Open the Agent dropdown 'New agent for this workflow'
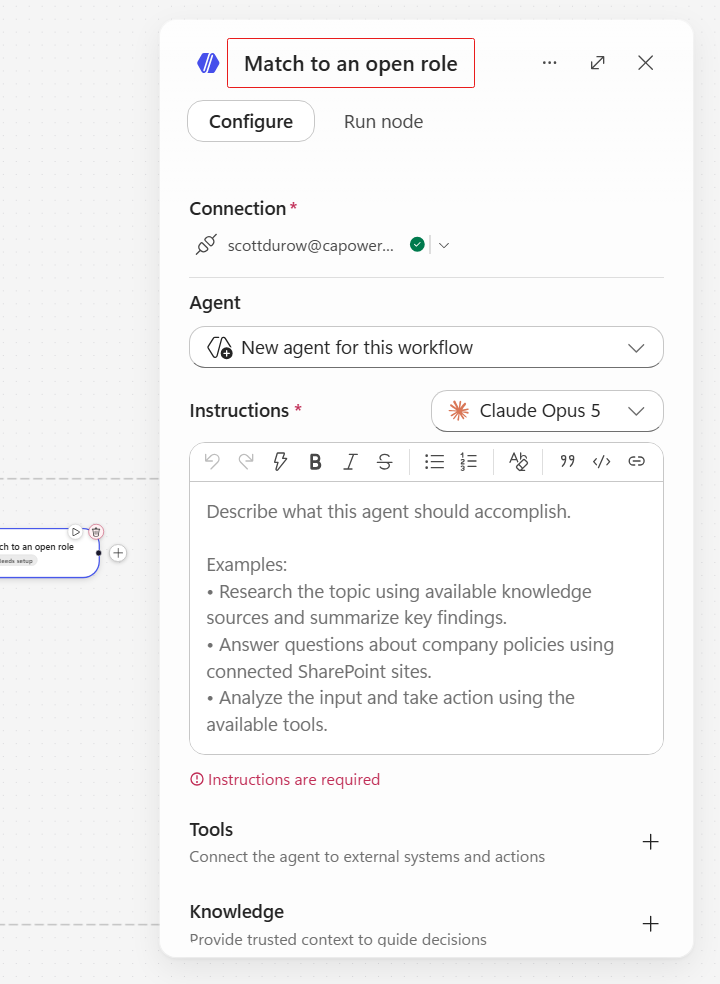 [x=426, y=347]
